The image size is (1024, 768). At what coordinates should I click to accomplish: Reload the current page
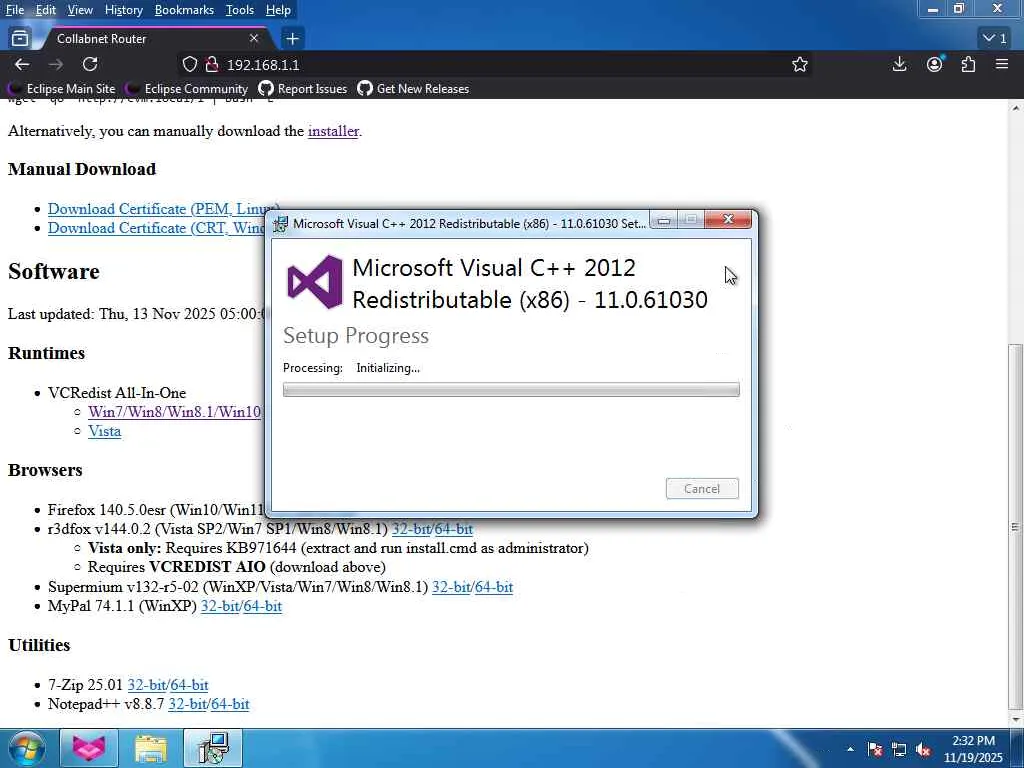click(90, 64)
